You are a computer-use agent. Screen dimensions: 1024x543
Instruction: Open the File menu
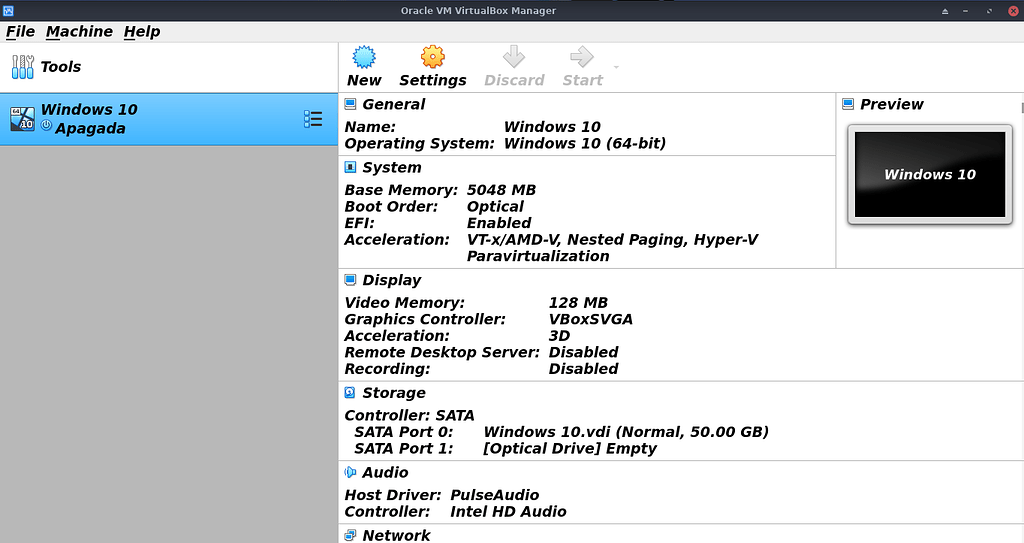pos(20,31)
